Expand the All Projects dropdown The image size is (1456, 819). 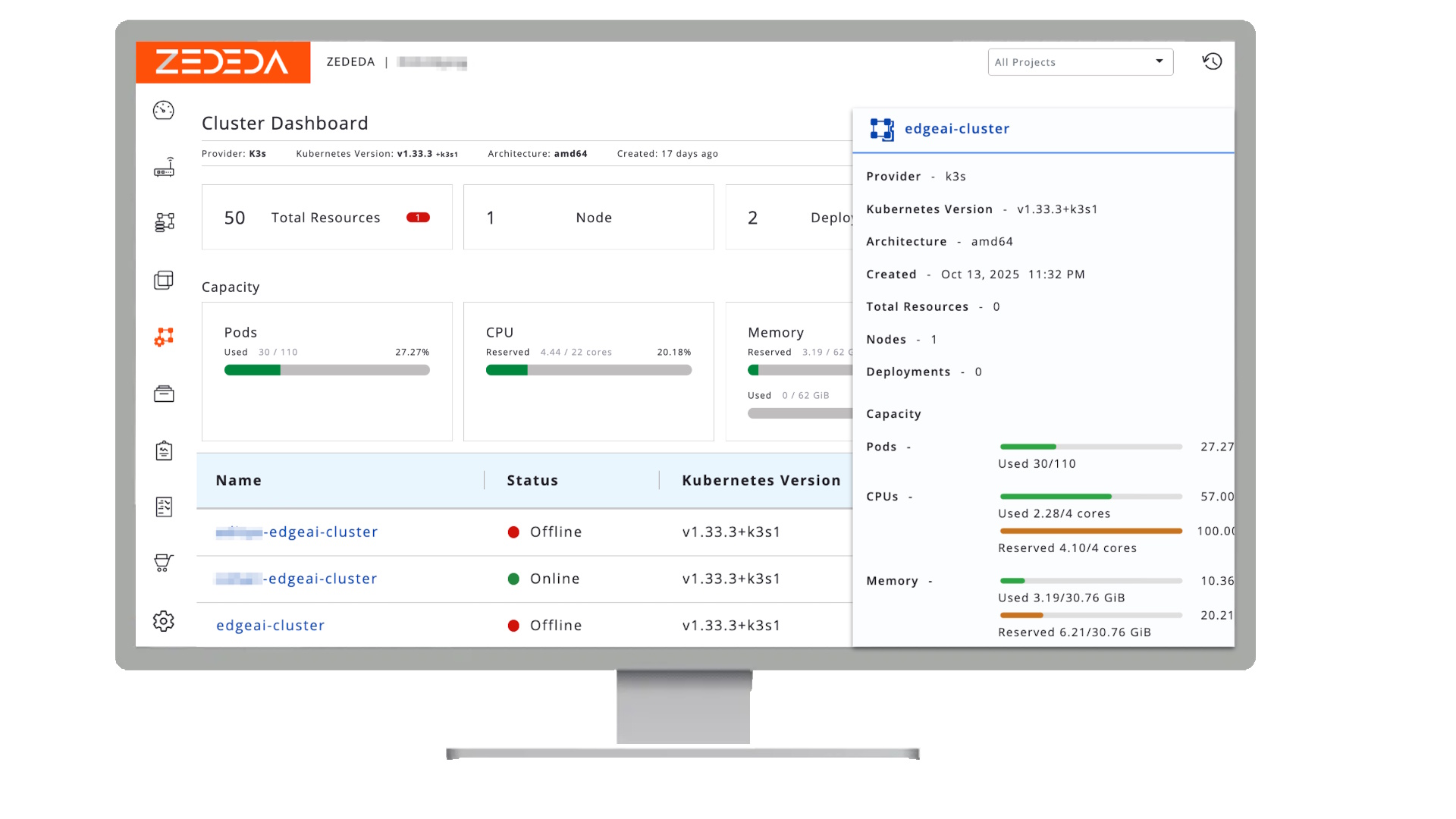[x=1080, y=62]
